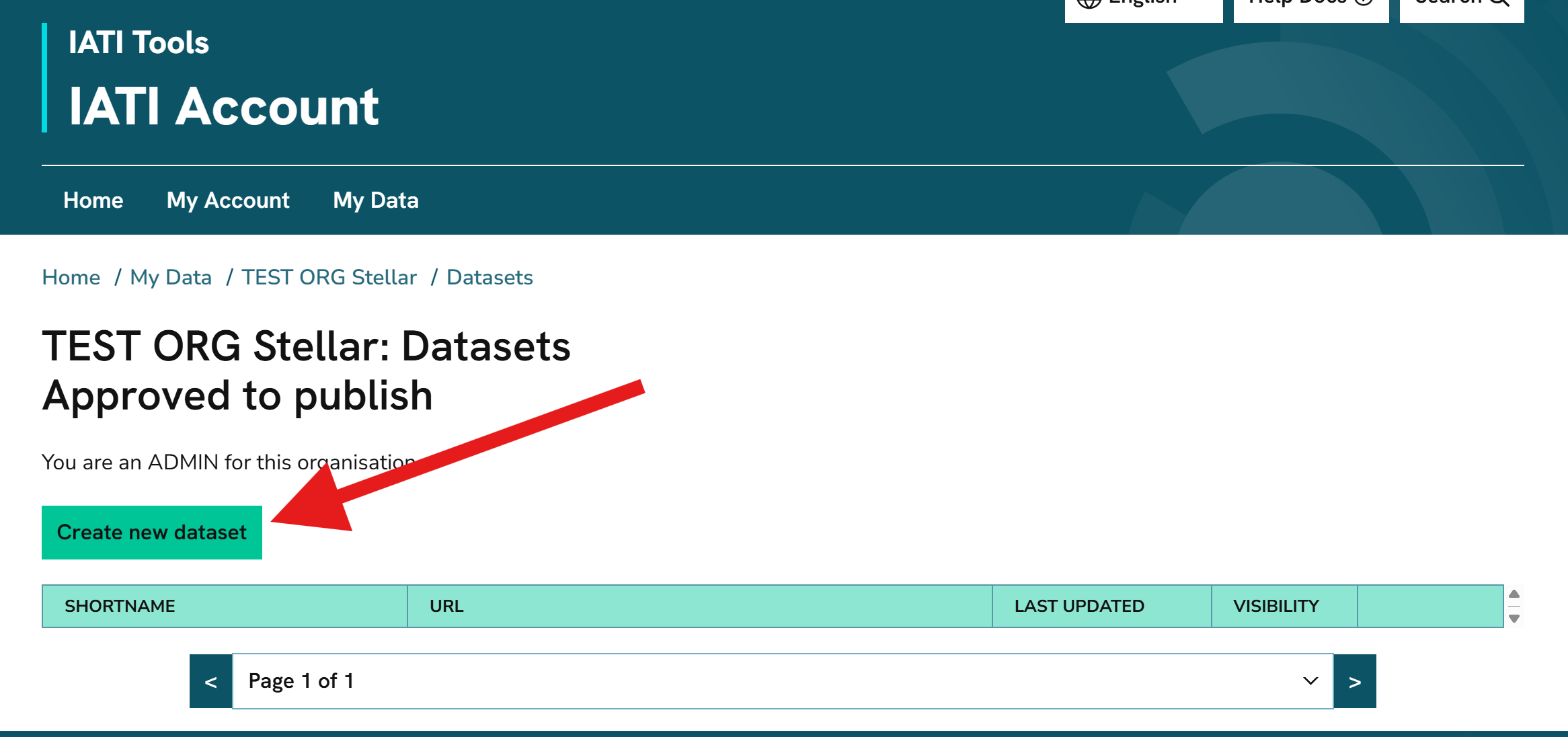Click the LAST UPDATED column header
The width and height of the screenshot is (1568, 737).
click(x=1079, y=606)
